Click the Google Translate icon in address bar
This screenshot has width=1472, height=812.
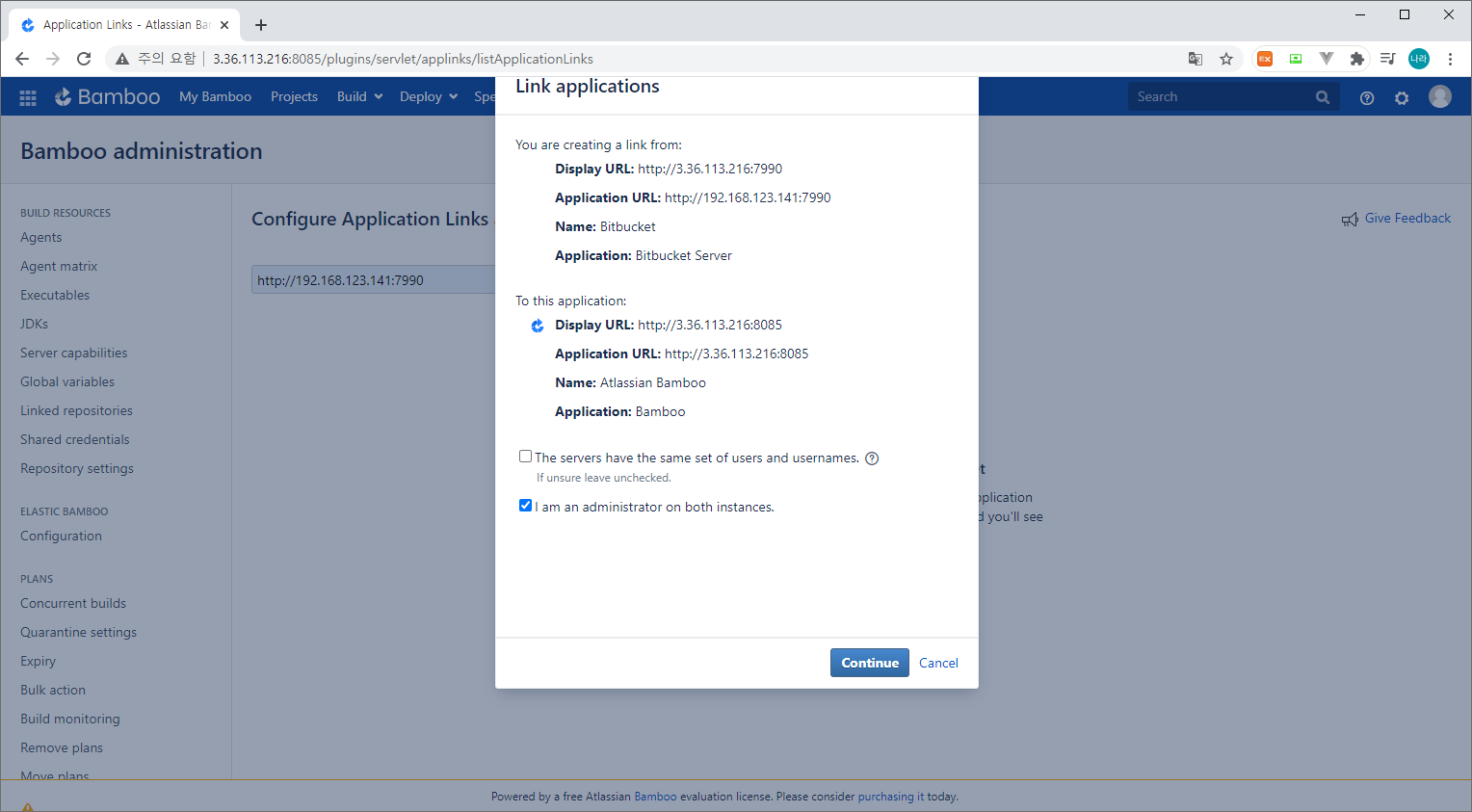[x=1195, y=59]
